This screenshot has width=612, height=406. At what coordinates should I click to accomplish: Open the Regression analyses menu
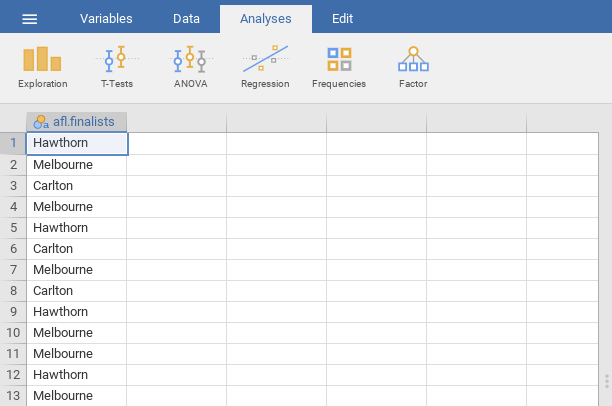(x=265, y=67)
